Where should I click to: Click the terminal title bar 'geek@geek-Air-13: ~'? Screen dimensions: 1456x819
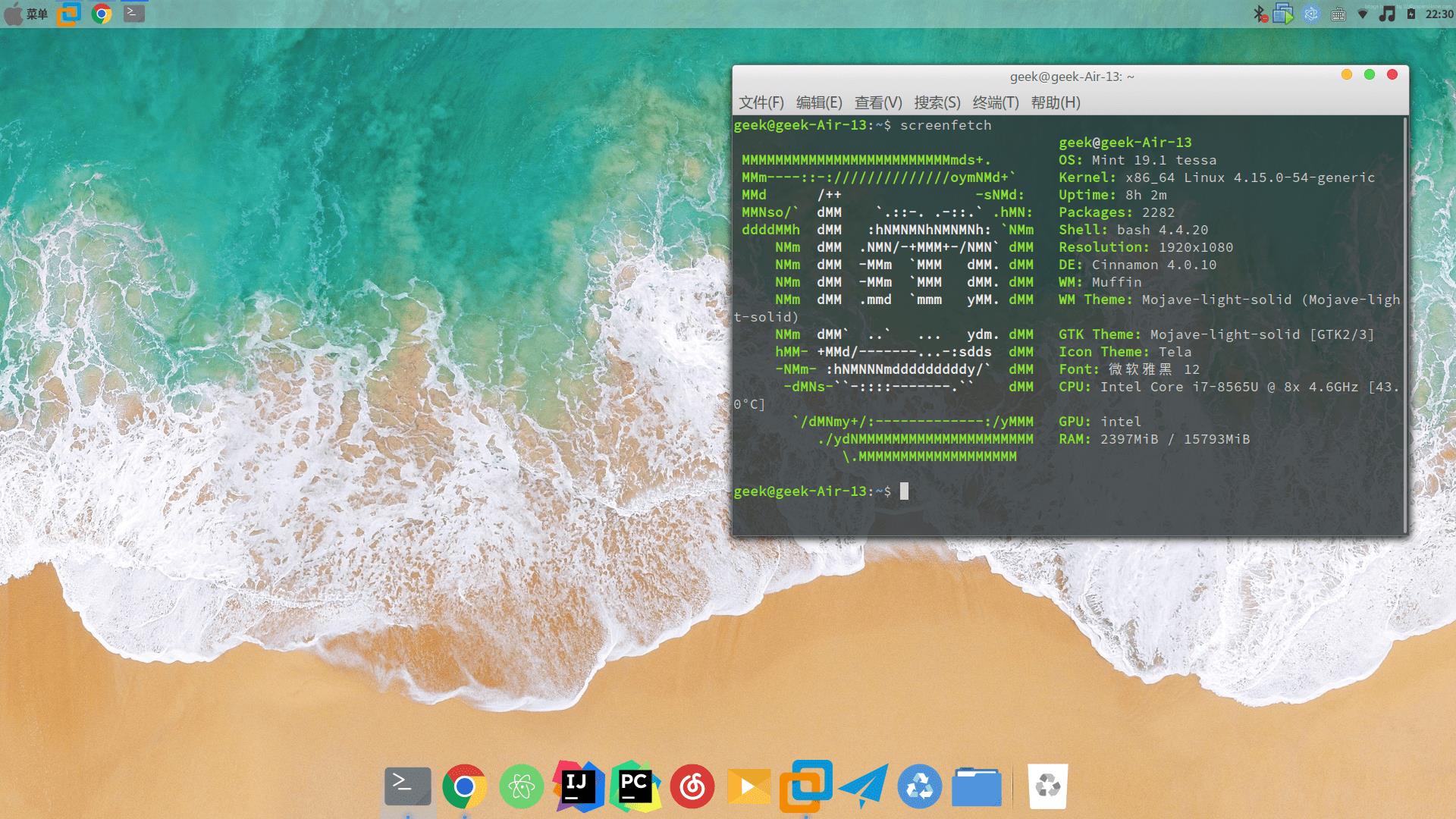[1072, 77]
